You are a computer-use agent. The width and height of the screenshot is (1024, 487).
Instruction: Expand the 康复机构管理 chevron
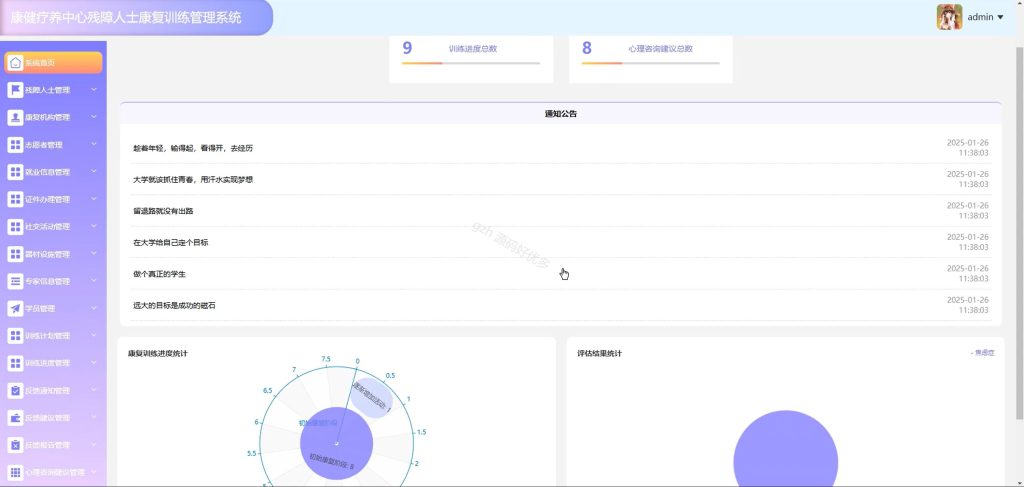pos(93,117)
